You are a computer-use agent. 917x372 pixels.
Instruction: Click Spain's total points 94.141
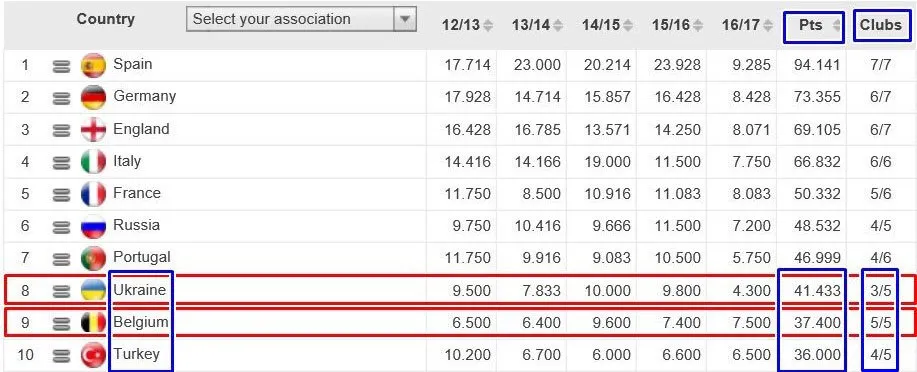[817, 65]
